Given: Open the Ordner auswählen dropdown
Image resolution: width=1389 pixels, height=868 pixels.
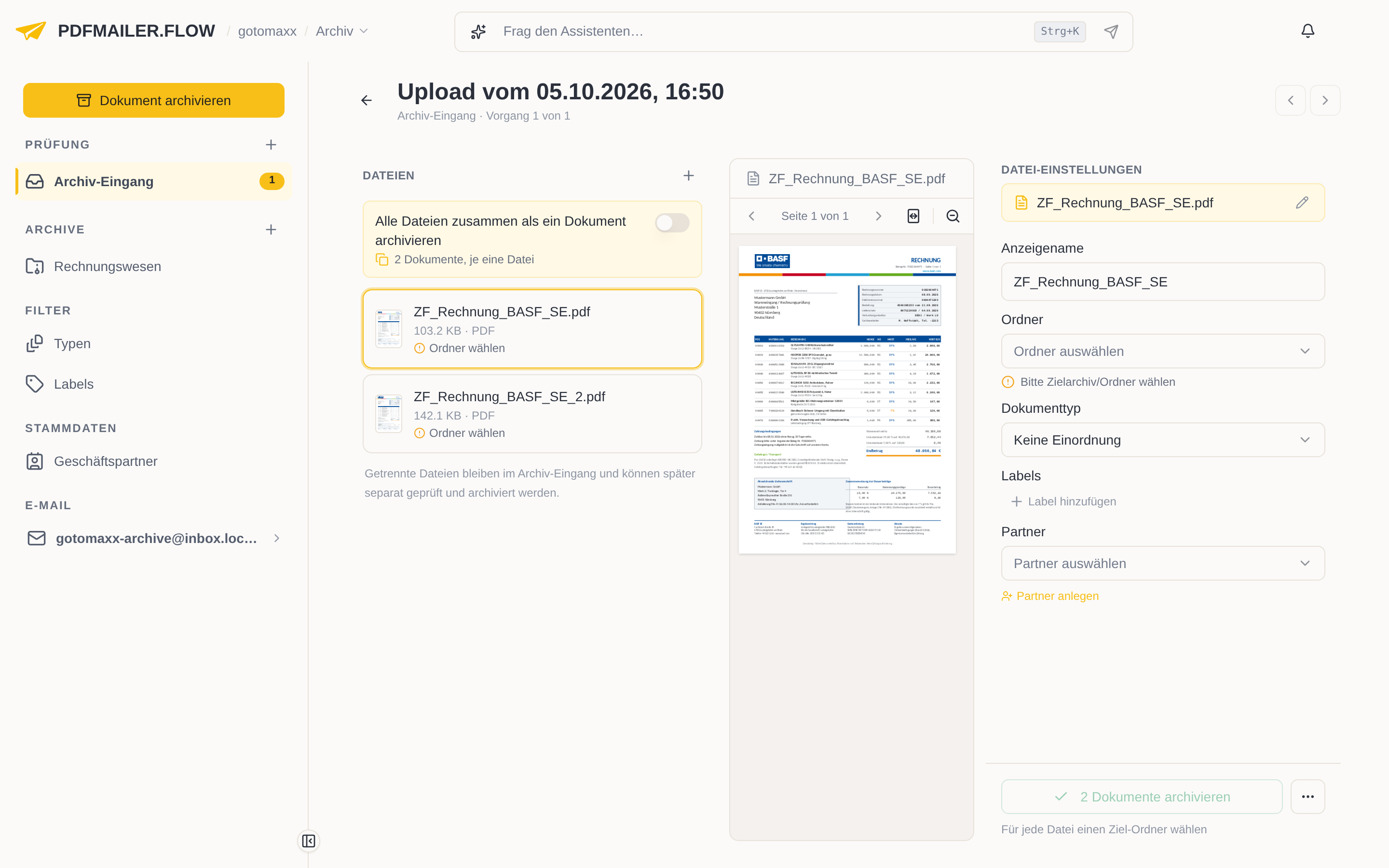Looking at the screenshot, I should [1163, 352].
